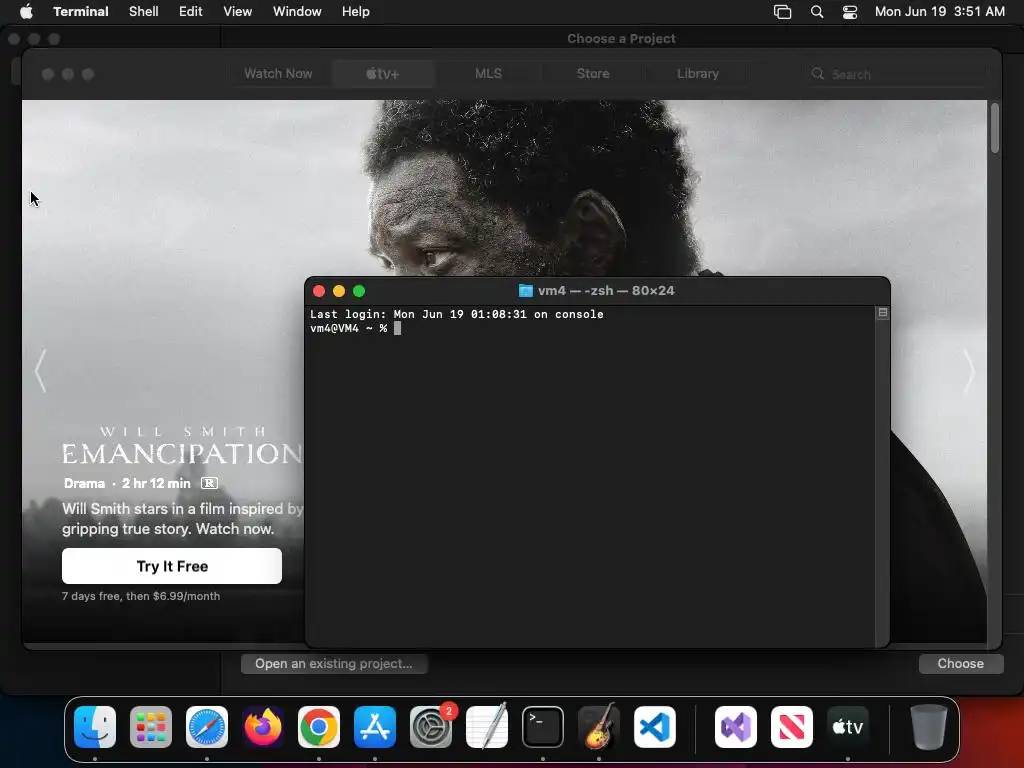Click the TV window vertical scrollbar
1024x768 pixels.
click(995, 128)
